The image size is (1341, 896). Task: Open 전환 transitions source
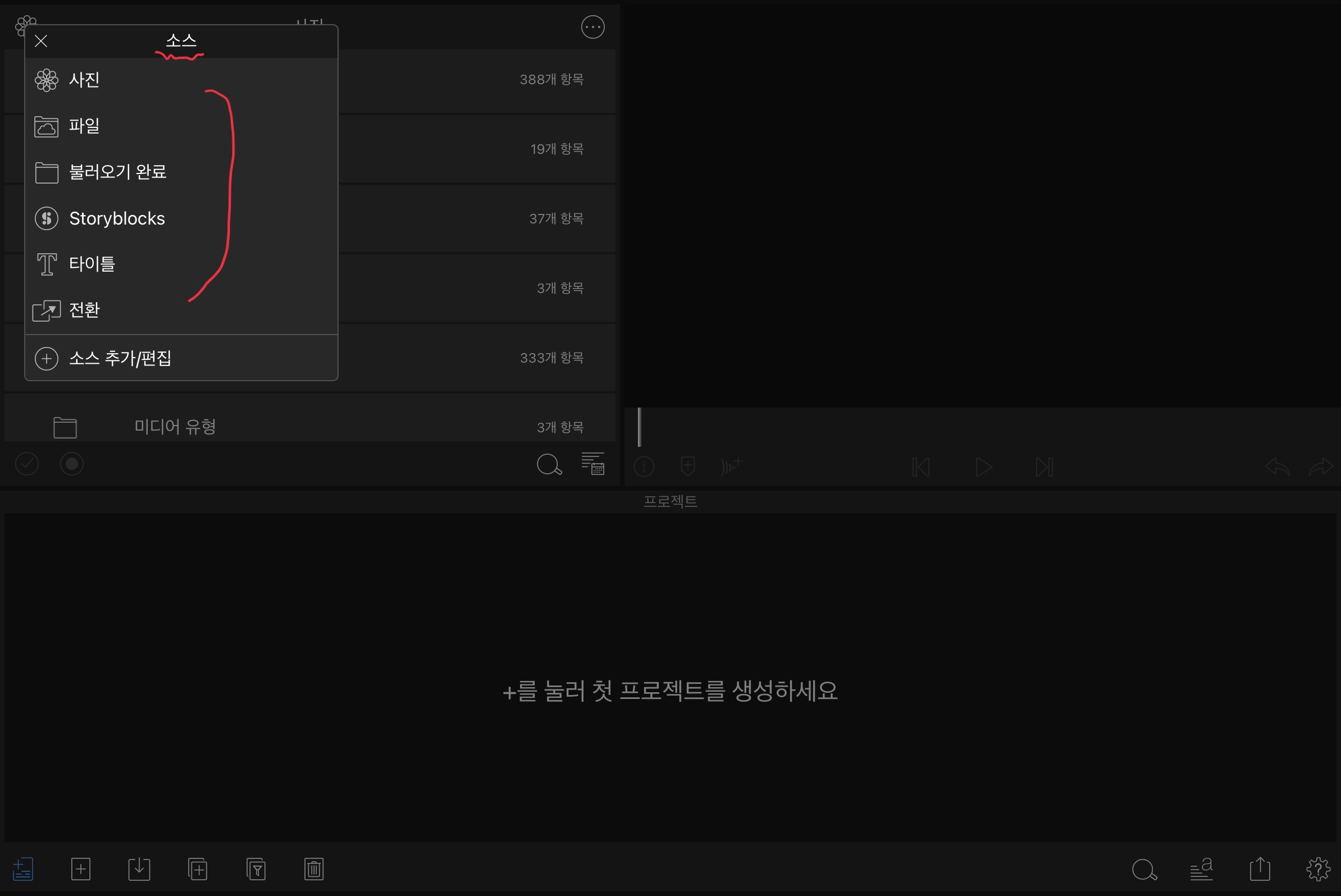[x=84, y=310]
